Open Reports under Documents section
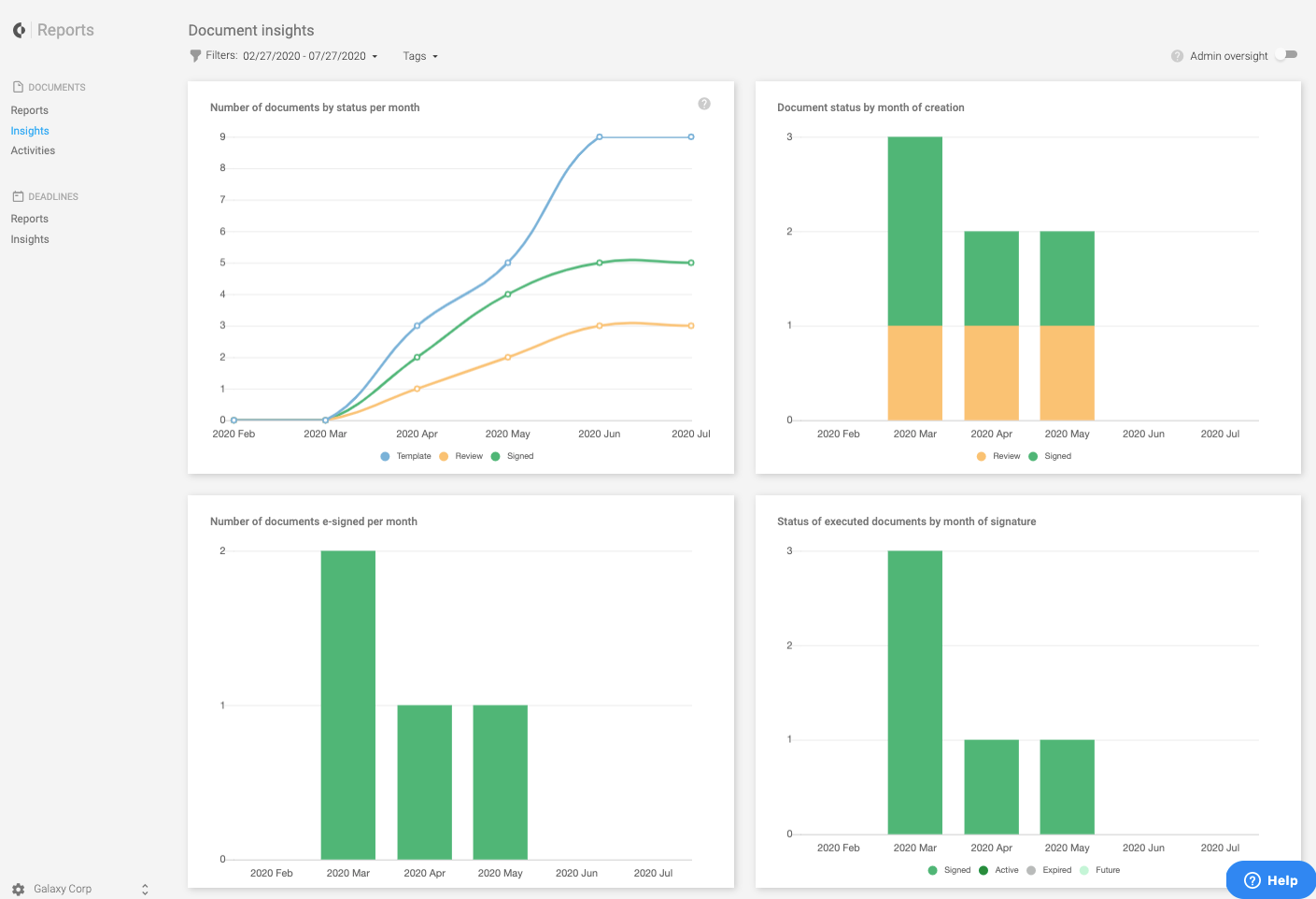 [x=30, y=110]
